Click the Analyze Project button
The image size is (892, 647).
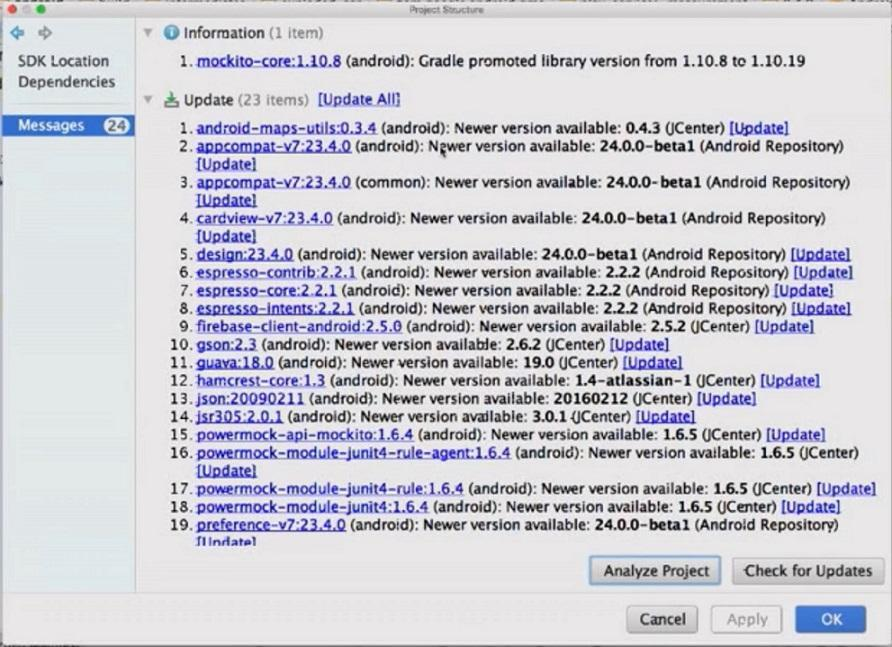click(x=655, y=571)
